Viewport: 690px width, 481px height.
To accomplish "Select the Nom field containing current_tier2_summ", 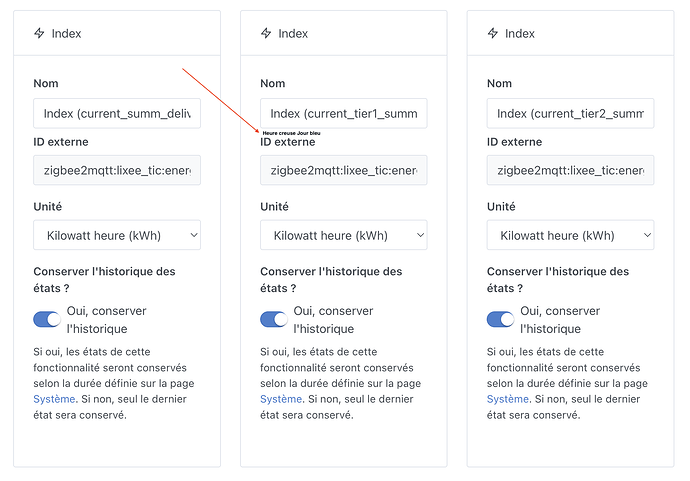I will (570, 113).
